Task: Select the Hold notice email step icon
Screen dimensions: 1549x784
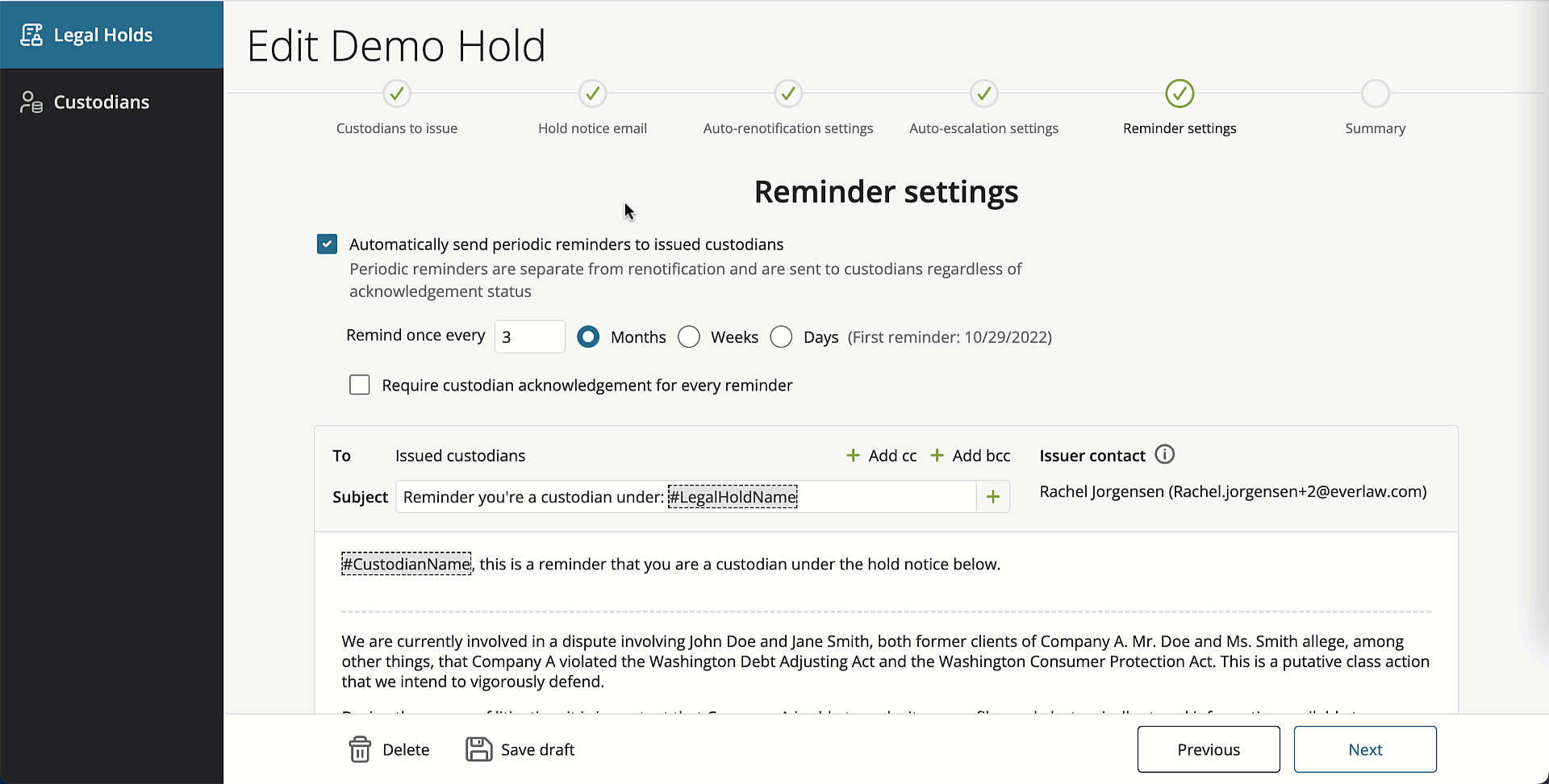Action: click(x=591, y=94)
